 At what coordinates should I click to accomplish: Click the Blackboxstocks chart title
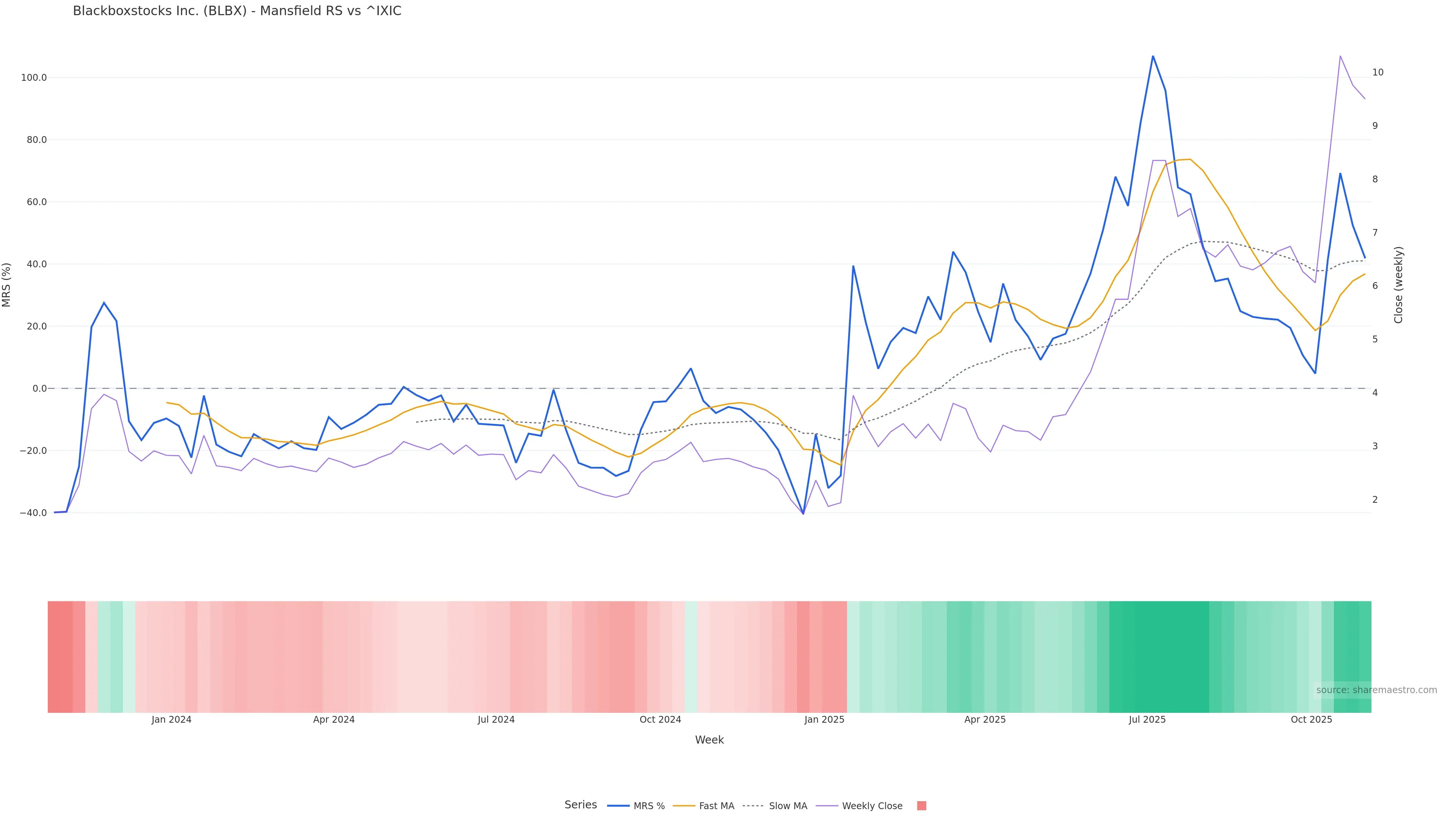point(237,11)
